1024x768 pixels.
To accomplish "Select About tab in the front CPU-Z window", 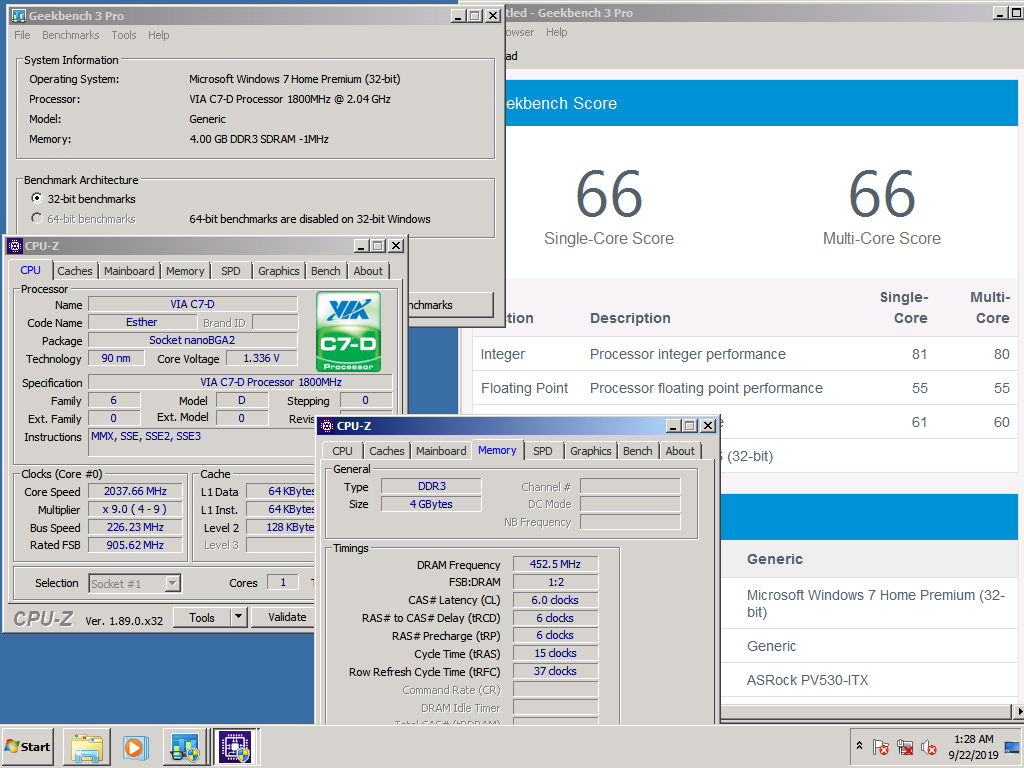I will pyautogui.click(x=680, y=451).
